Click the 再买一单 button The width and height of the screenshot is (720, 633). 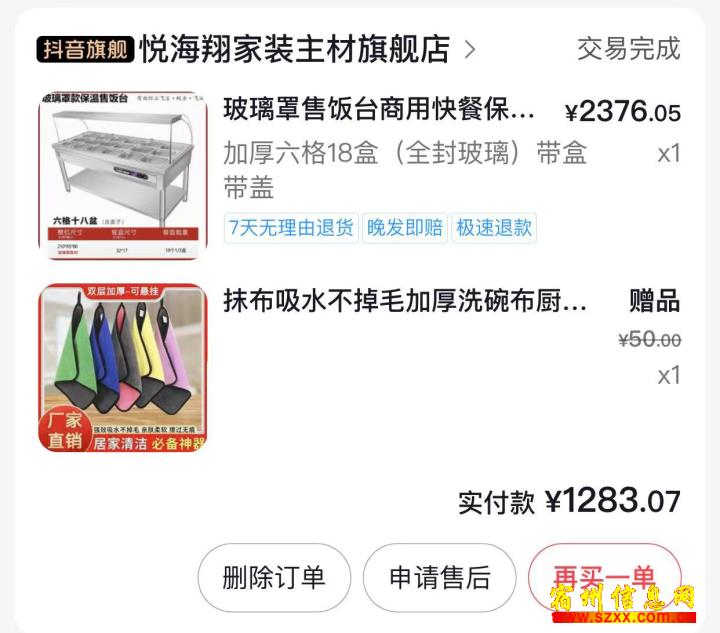click(x=604, y=577)
